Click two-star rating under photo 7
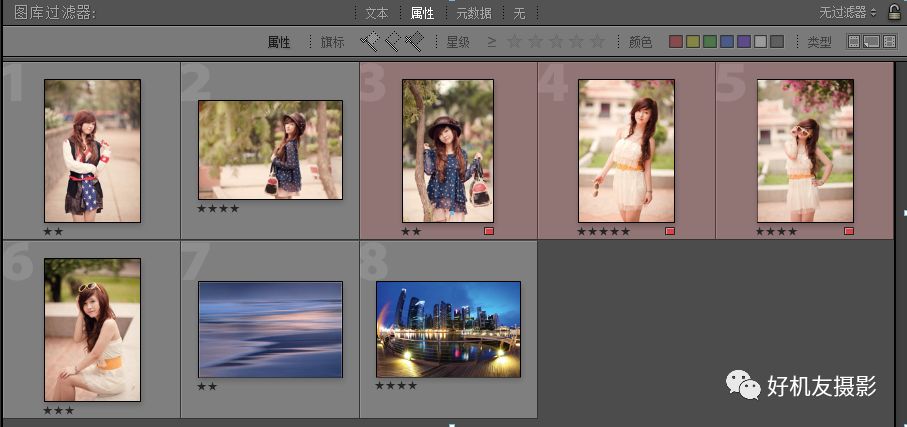 pyautogui.click(x=207, y=386)
